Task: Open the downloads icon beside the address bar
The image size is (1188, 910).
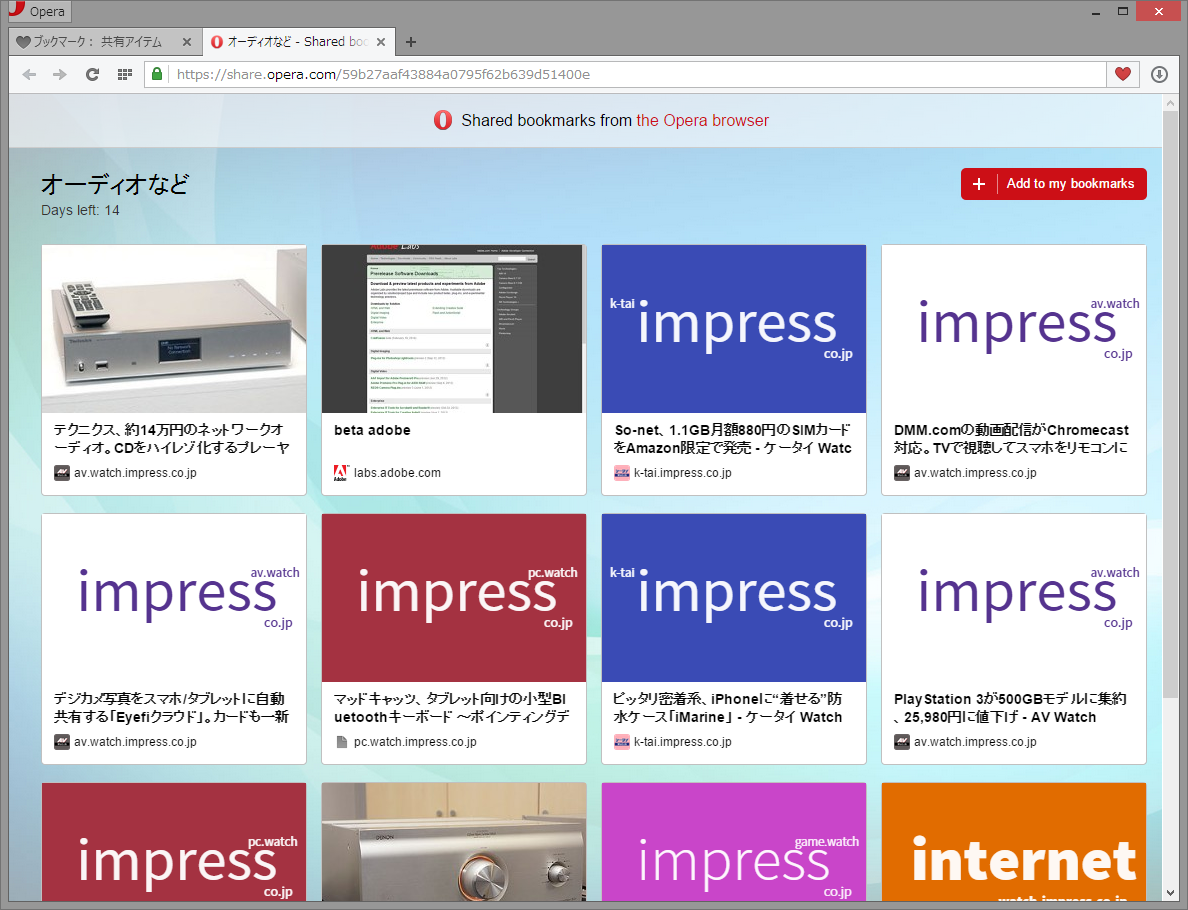Action: coord(1159,74)
